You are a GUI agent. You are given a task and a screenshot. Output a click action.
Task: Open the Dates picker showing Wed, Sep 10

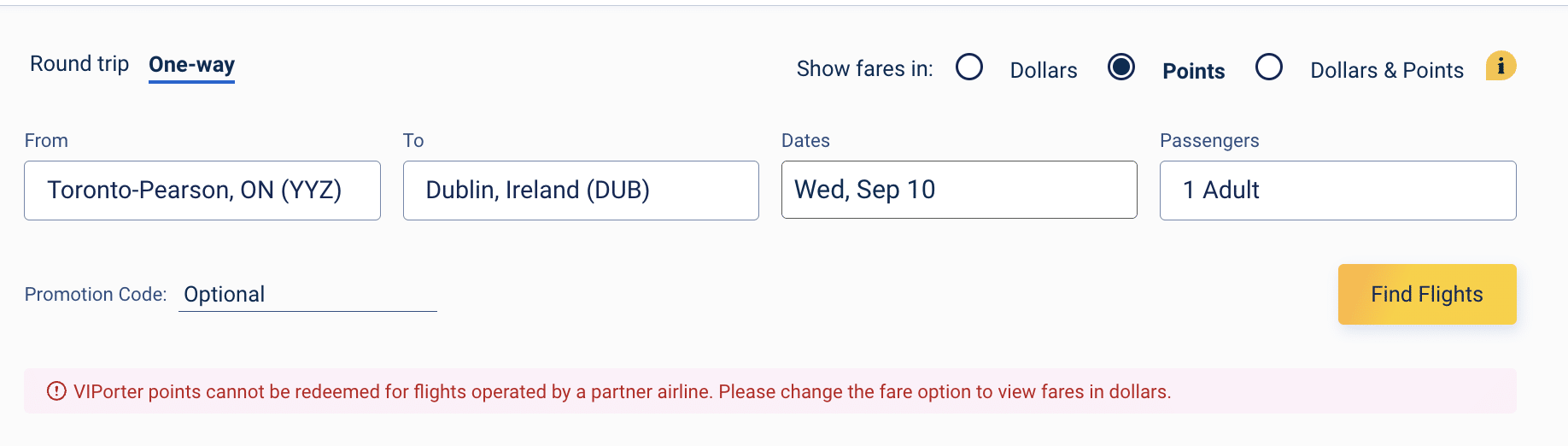pyautogui.click(x=958, y=190)
